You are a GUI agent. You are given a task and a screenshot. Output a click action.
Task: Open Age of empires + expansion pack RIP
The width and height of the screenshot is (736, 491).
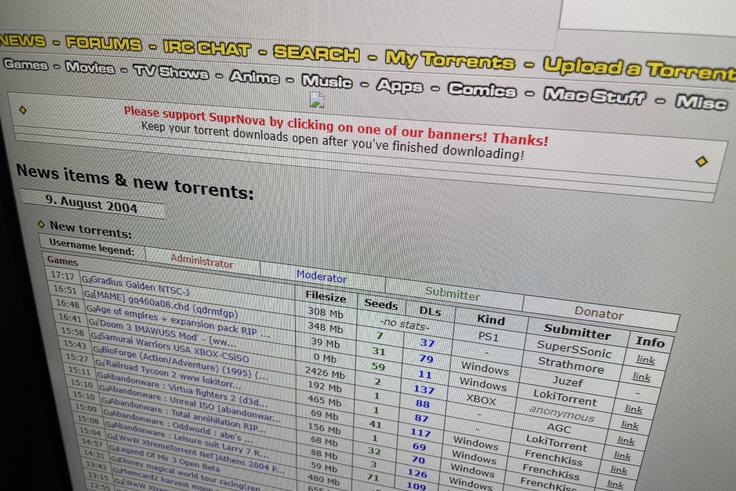(182, 322)
